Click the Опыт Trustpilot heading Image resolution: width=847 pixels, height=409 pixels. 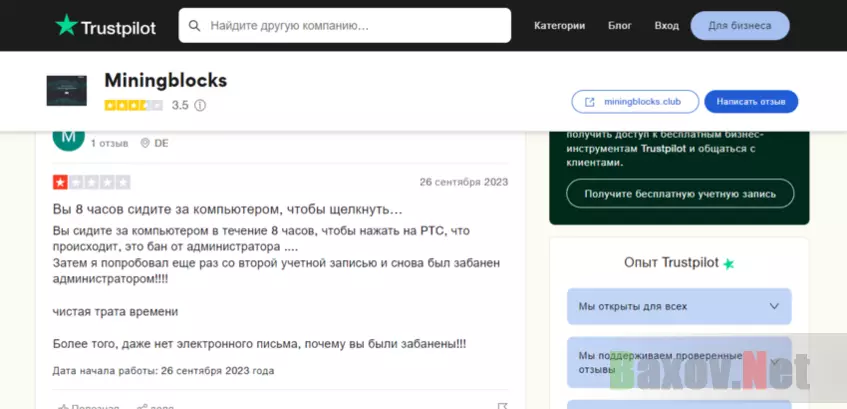click(671, 263)
